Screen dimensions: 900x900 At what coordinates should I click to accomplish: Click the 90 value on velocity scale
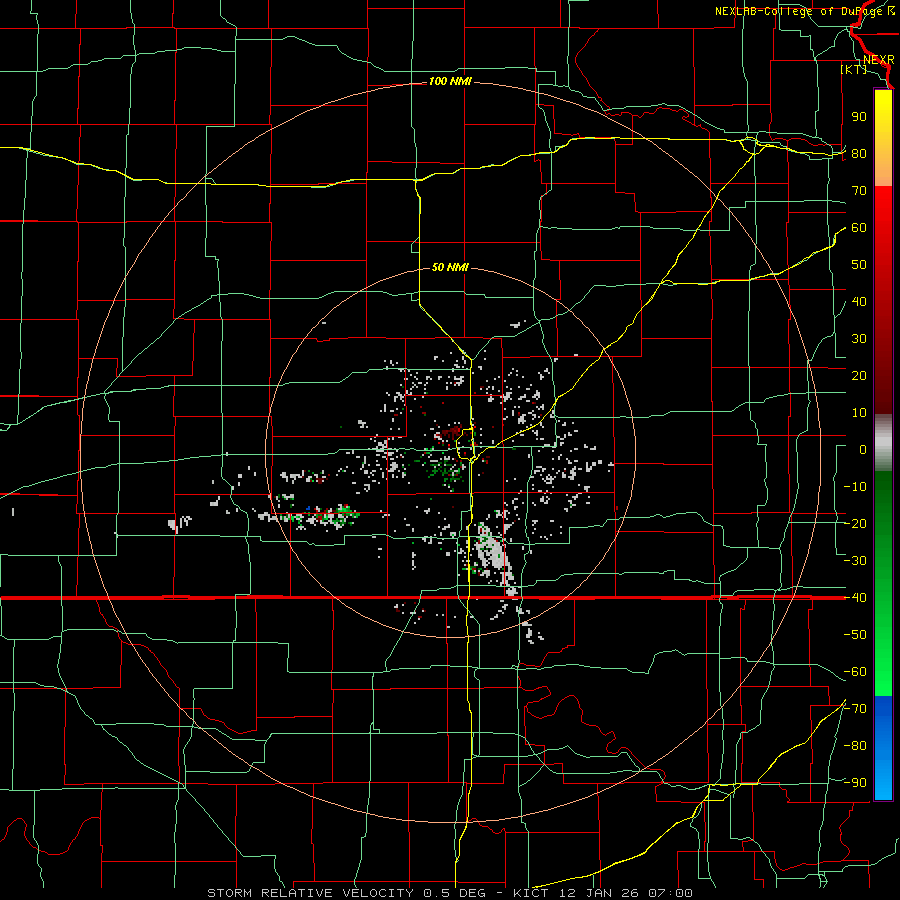(859, 117)
